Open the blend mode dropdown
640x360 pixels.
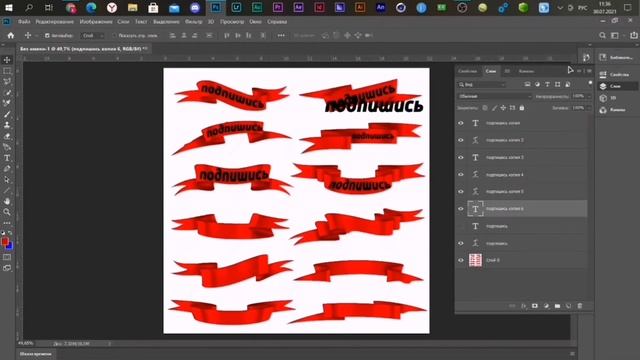(x=494, y=96)
